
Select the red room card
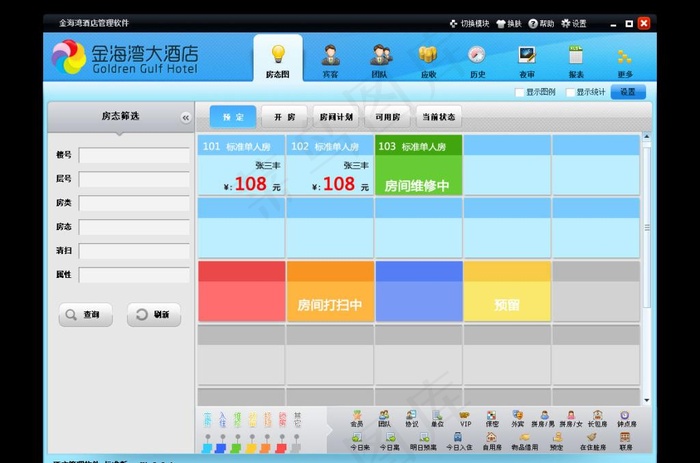click(242, 291)
